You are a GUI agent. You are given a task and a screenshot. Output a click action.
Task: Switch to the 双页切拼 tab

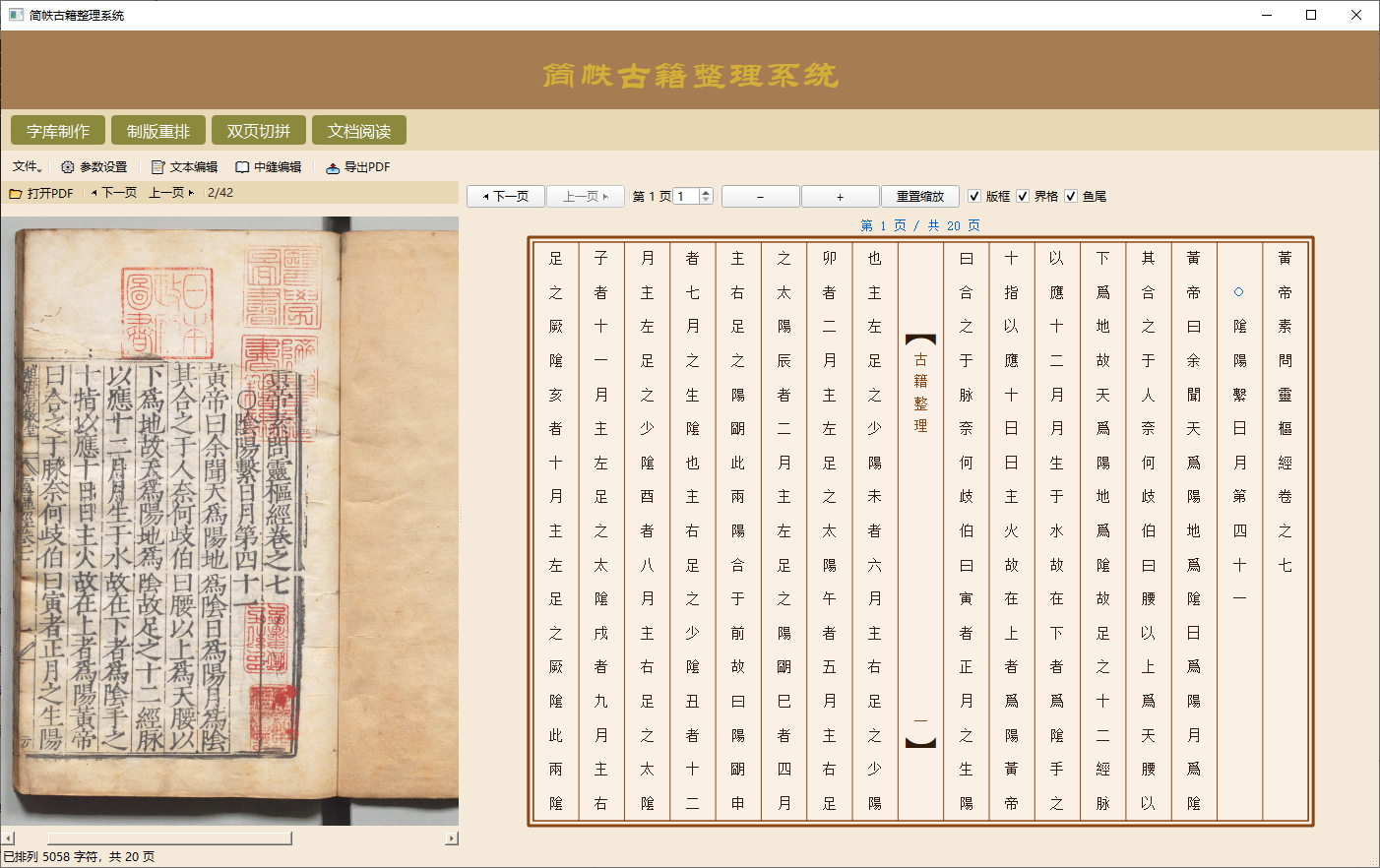(259, 131)
